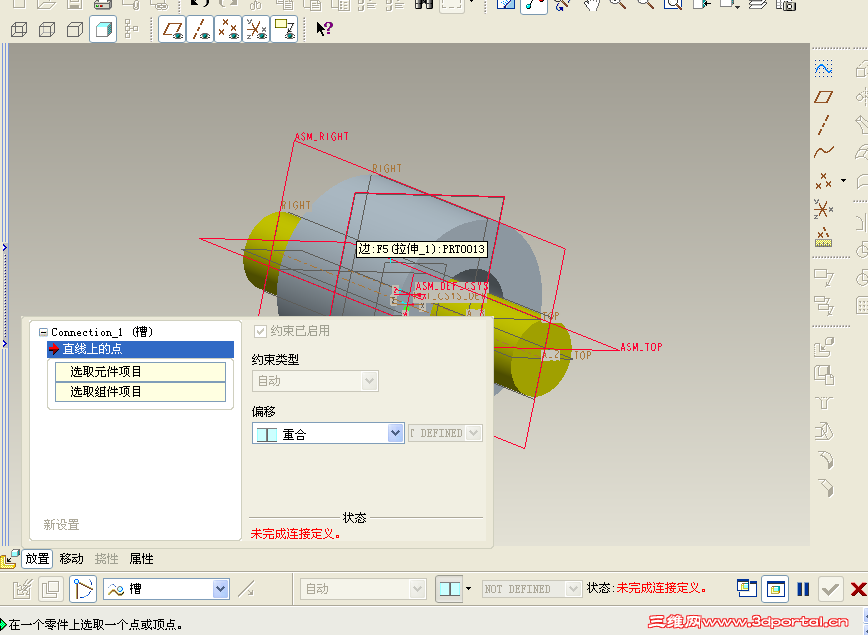The image size is (868, 635).
Task: Toggle datum planes display
Action: [x=172, y=29]
